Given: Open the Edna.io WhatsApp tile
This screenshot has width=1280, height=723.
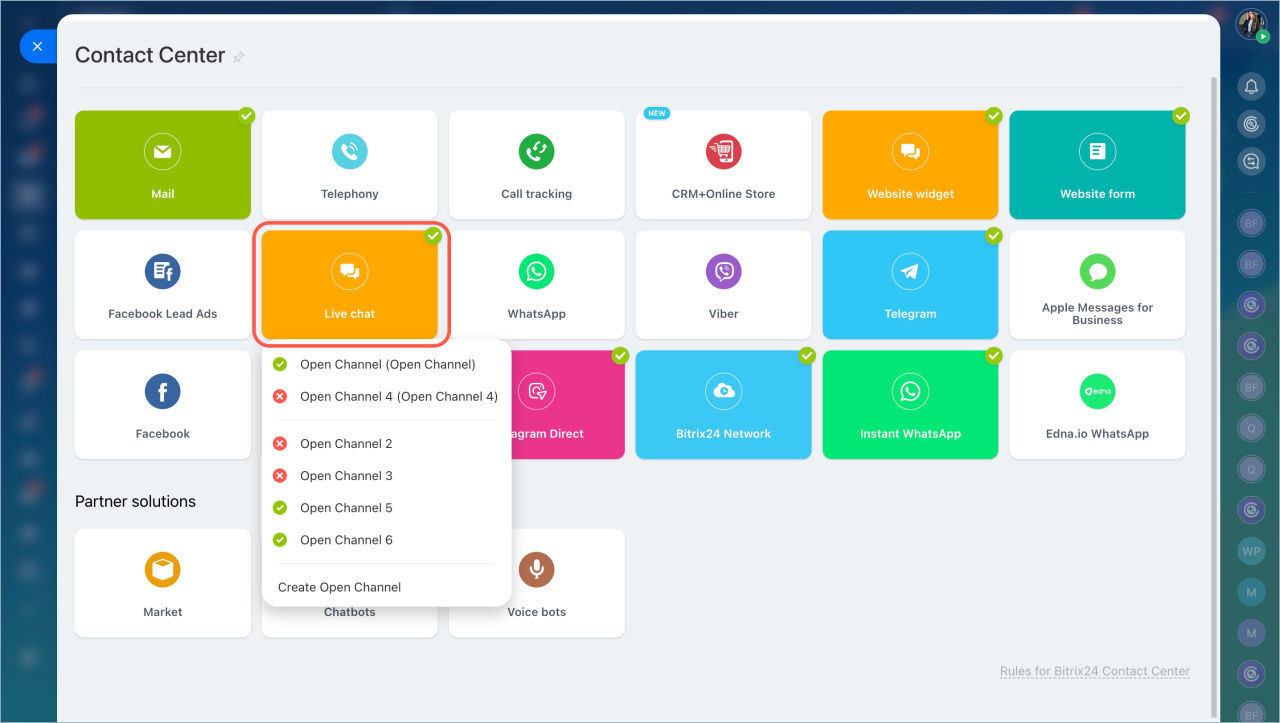Looking at the screenshot, I should click(1097, 405).
